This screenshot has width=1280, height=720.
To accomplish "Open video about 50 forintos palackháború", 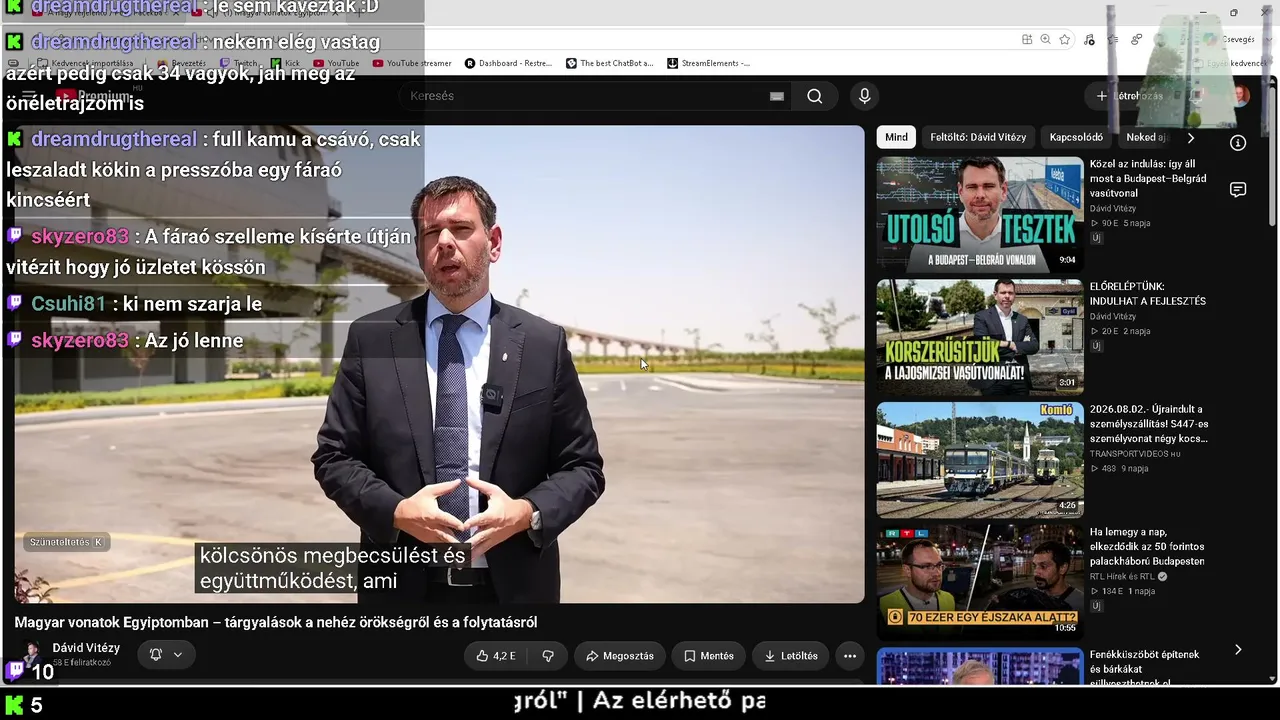I will [x=1147, y=547].
